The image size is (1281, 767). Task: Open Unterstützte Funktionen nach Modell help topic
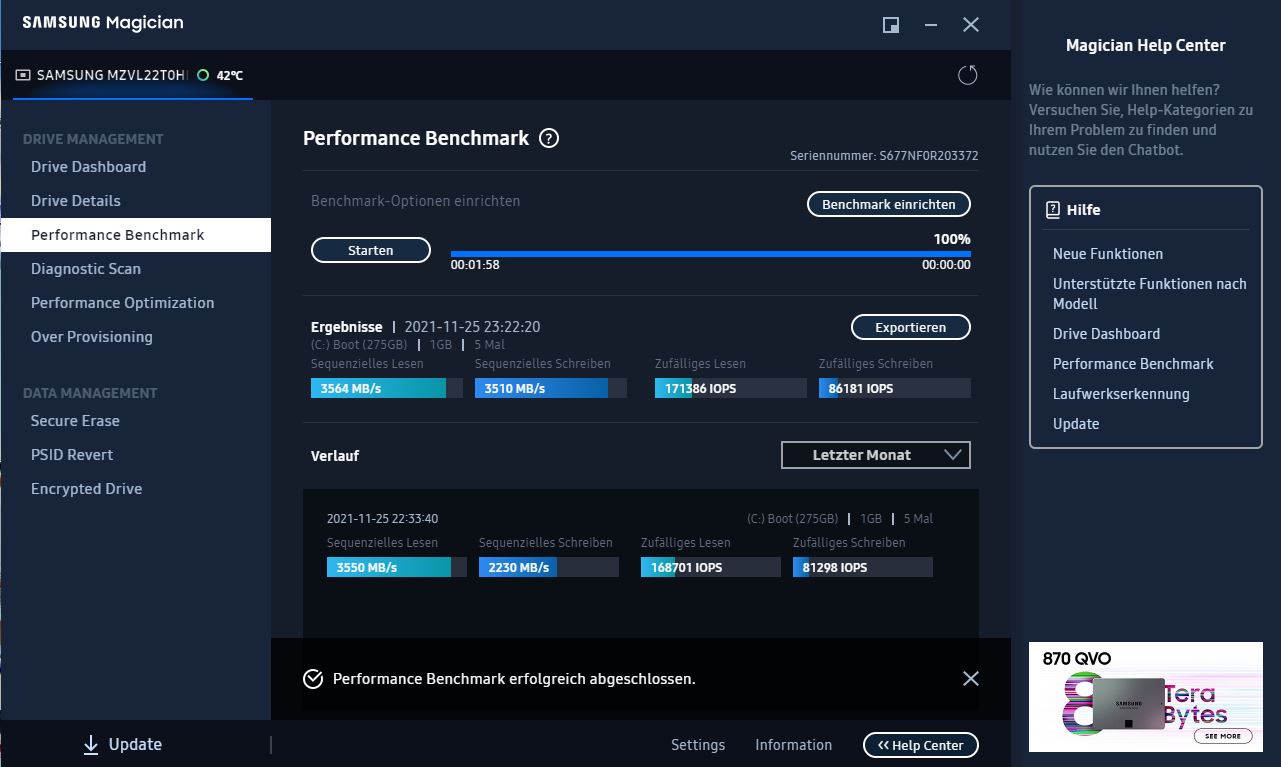tap(1150, 294)
